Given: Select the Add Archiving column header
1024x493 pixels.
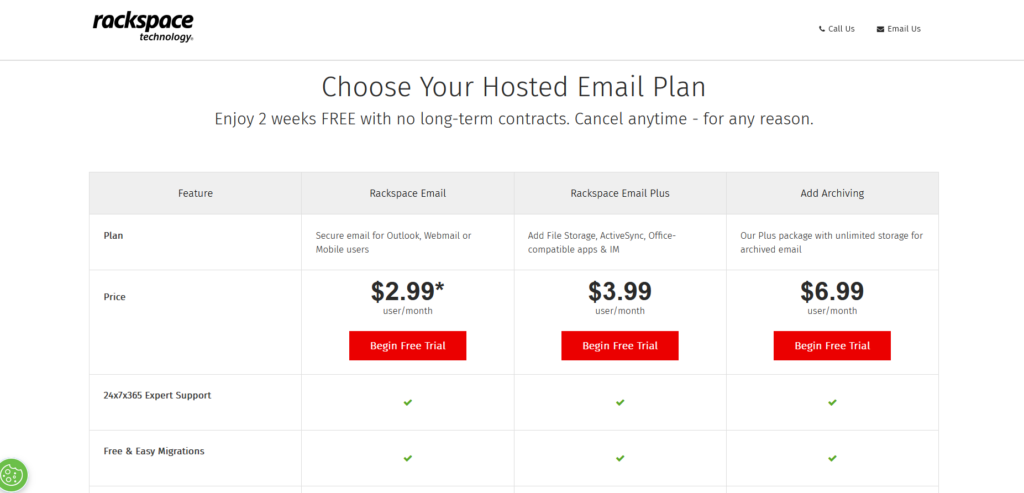Looking at the screenshot, I should pyautogui.click(x=832, y=193).
